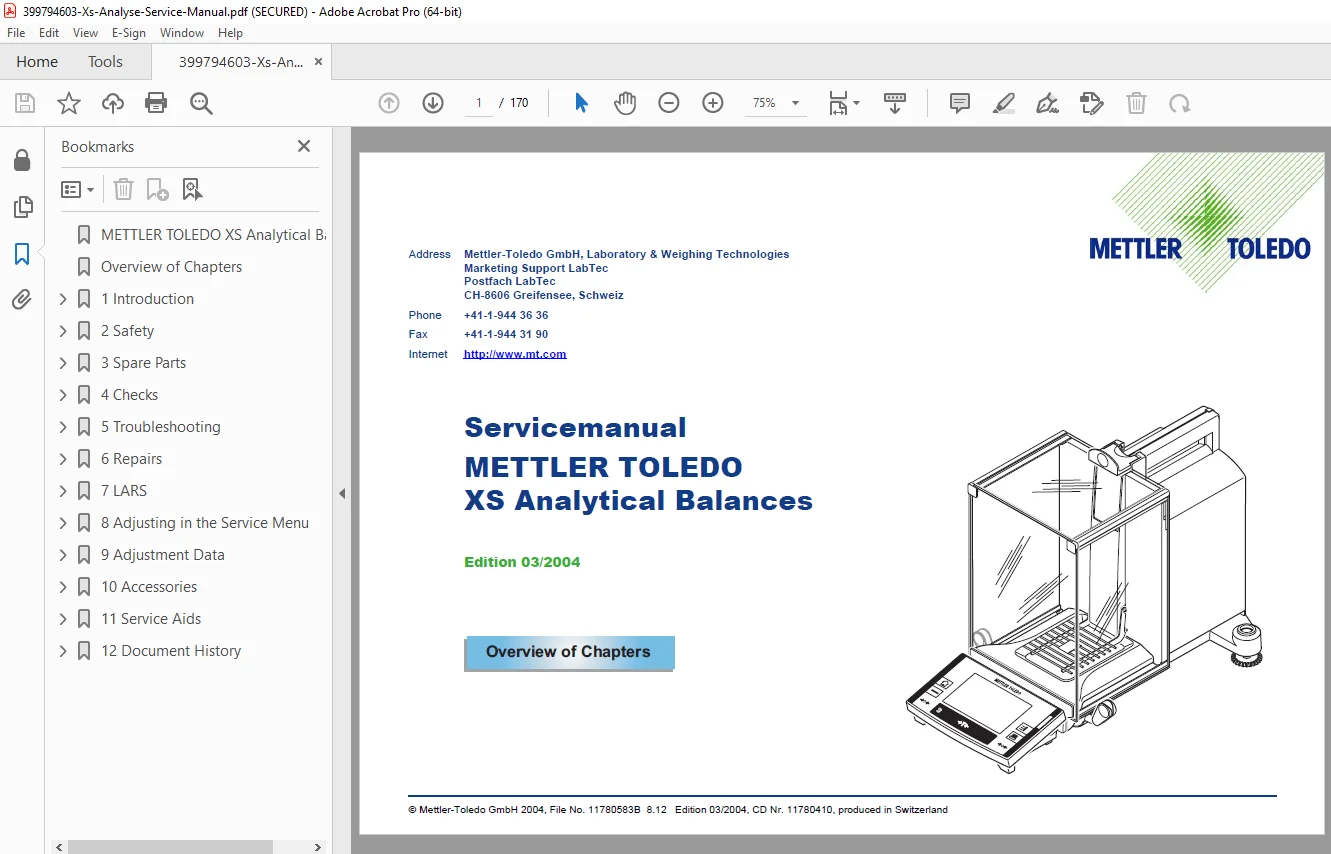Switch to the Home tab
The height and width of the screenshot is (854, 1331).
[37, 62]
